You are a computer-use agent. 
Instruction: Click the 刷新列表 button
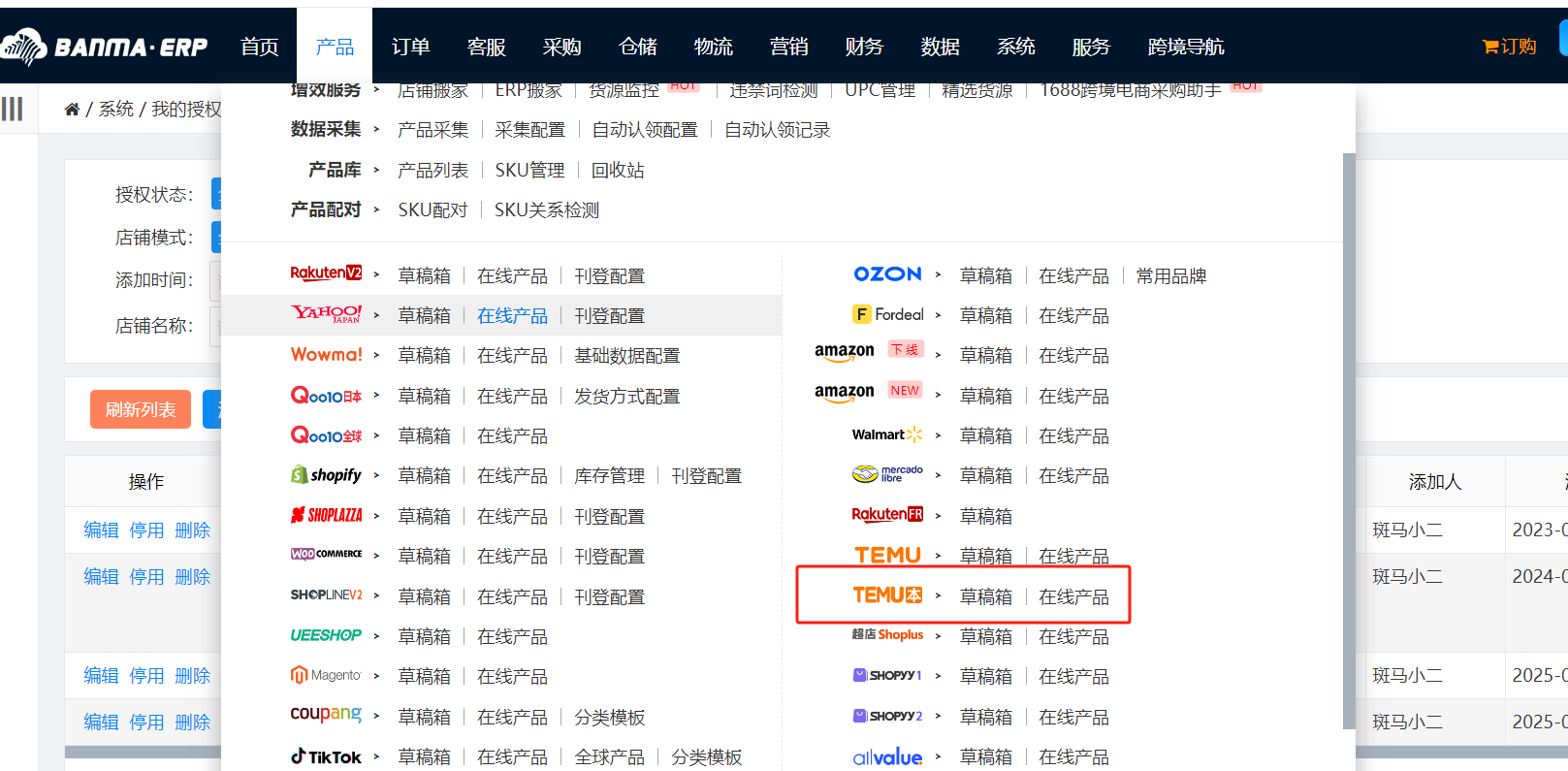[x=141, y=409]
